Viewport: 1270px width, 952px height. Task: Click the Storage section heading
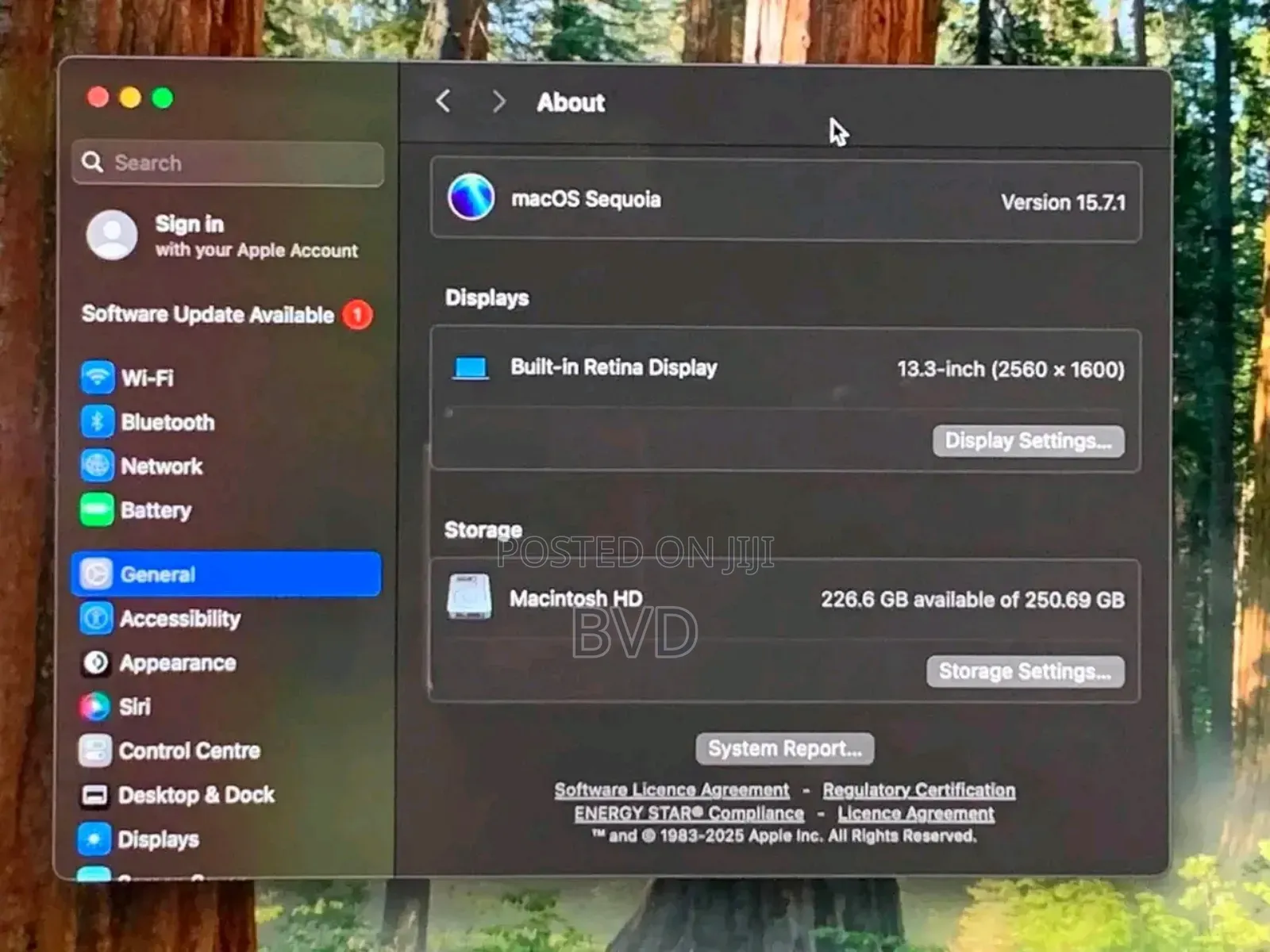483,529
